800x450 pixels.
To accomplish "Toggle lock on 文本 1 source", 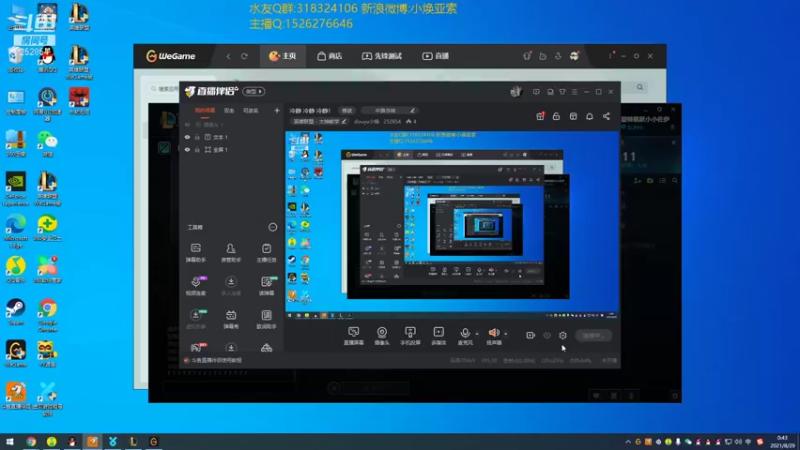I will (x=197, y=137).
